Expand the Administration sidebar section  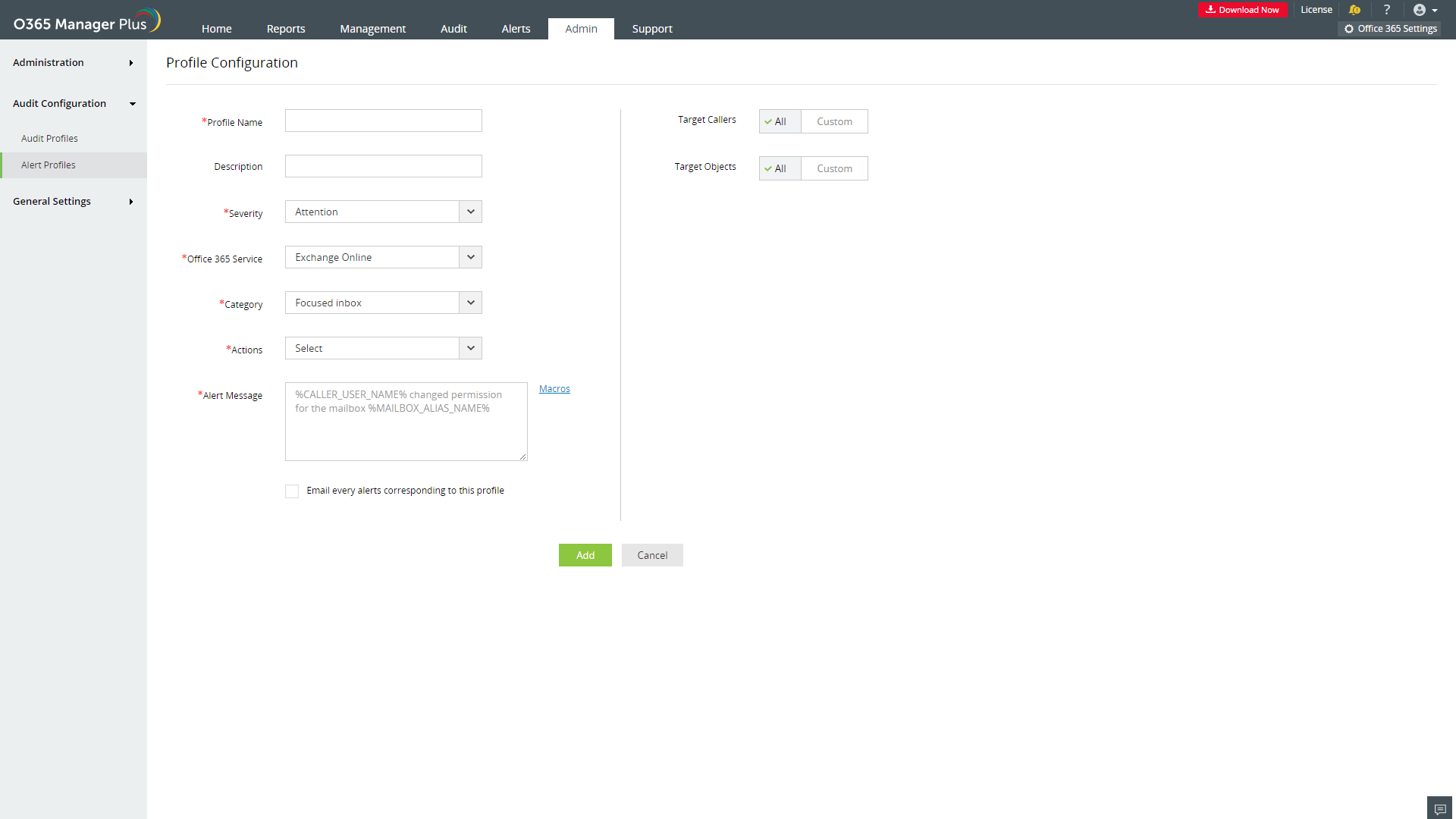pos(73,63)
